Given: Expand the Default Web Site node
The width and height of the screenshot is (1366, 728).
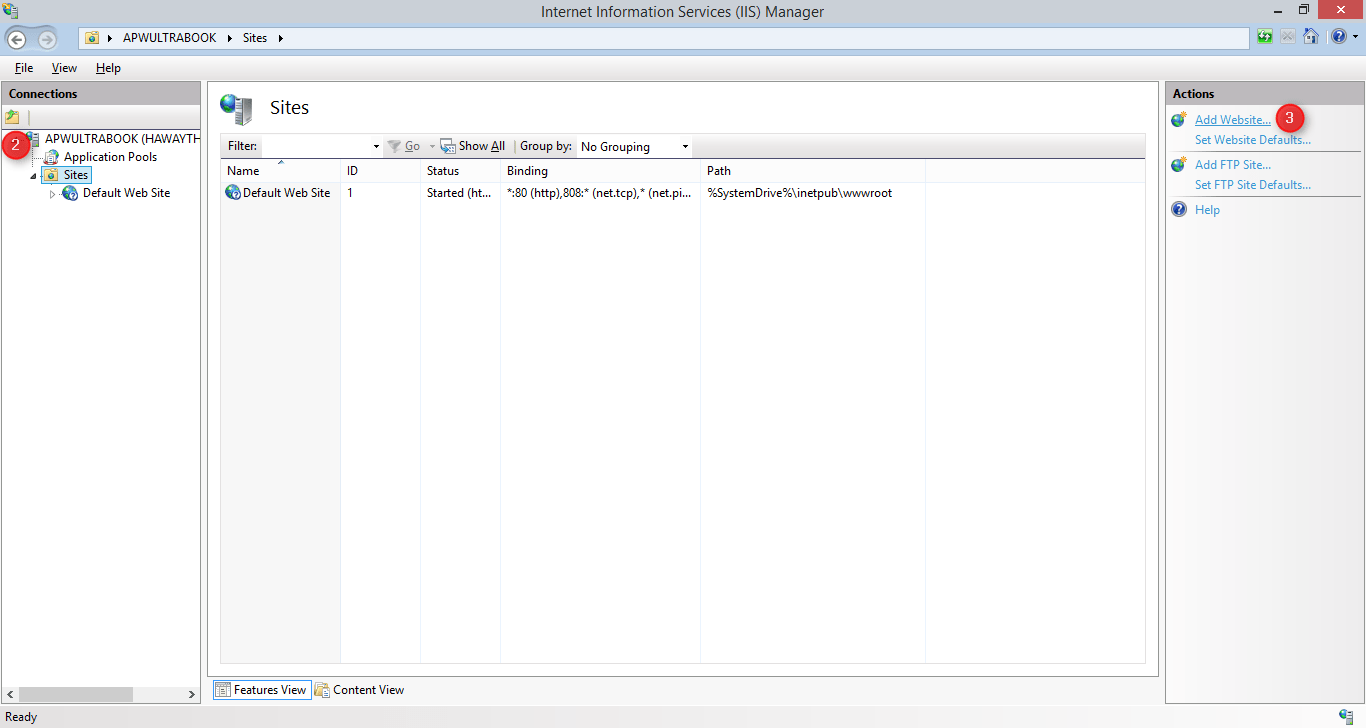Looking at the screenshot, I should (51, 192).
